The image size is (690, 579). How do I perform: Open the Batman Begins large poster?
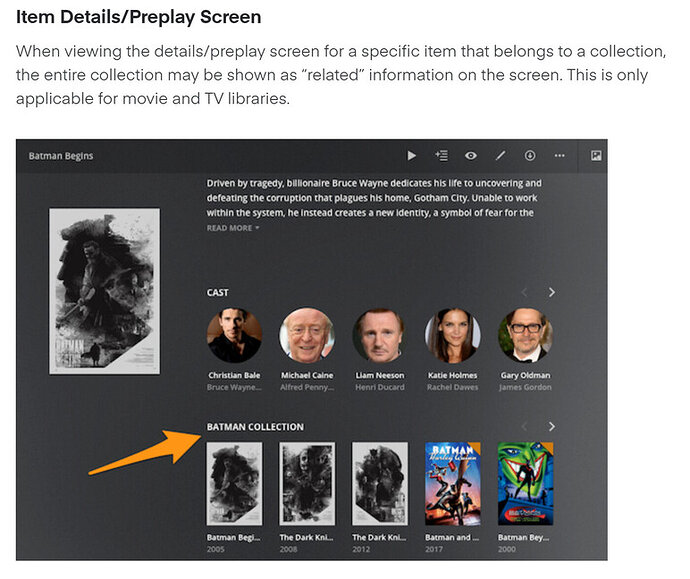104,291
